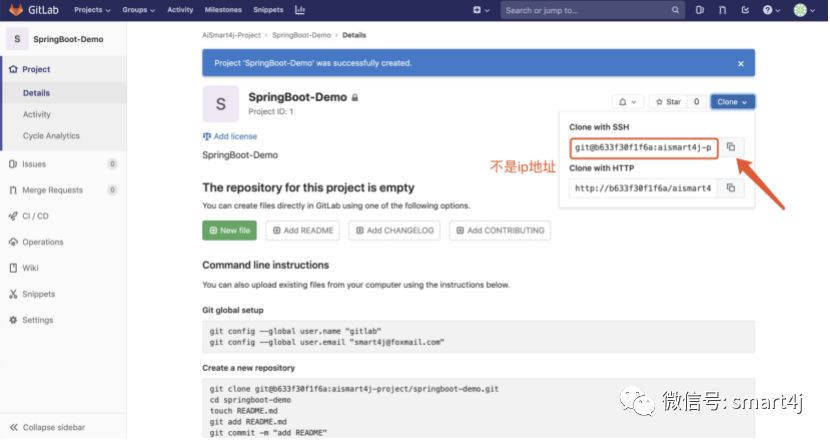Click the instance statistics chart icon
Image resolution: width=830 pixels, height=440 pixels.
pos(300,10)
